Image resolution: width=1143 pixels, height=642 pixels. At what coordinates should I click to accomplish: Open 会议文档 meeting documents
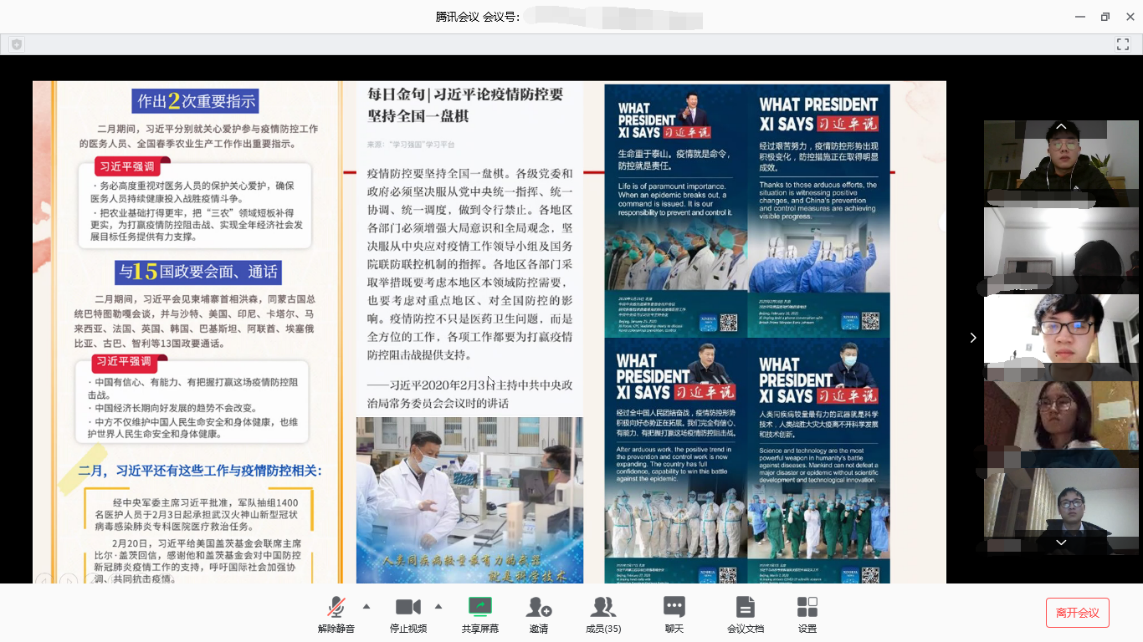[x=745, y=612]
